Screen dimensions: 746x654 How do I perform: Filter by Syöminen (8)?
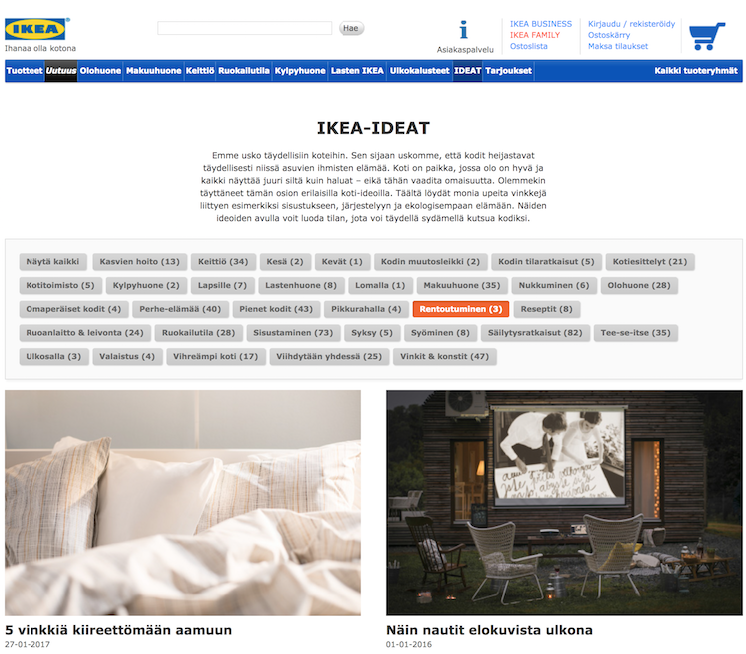pos(440,333)
